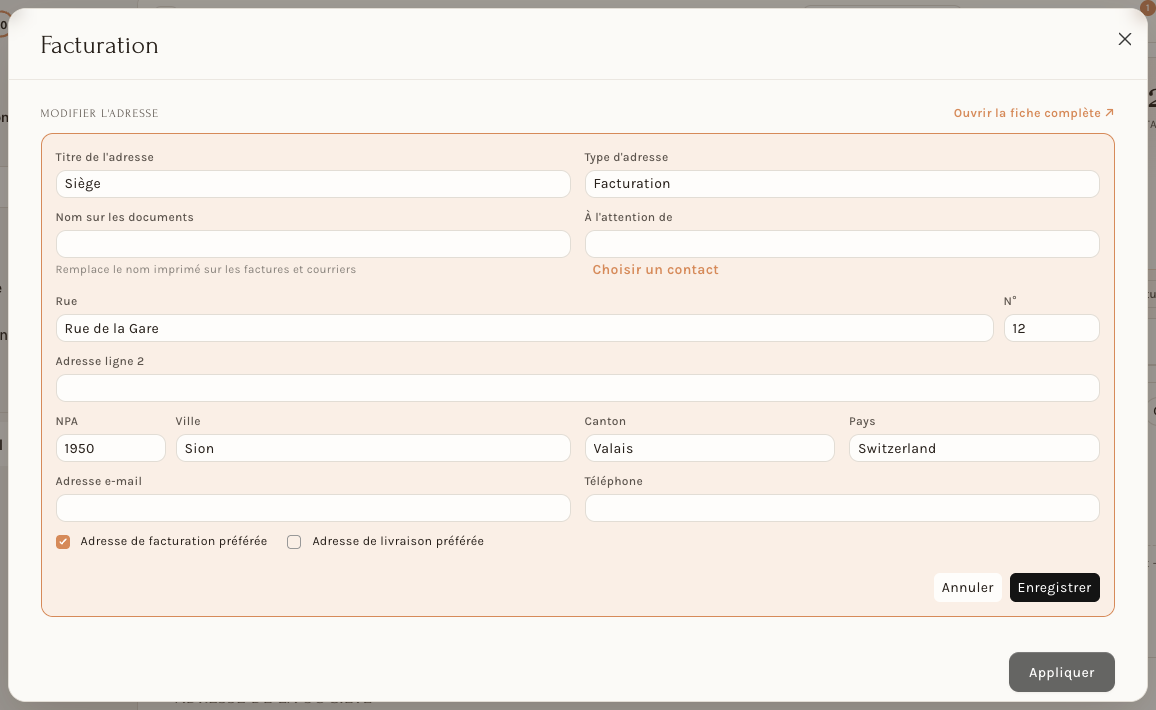Uncheck Adresse de facturation préférée checkbox
This screenshot has height=710, width=1156.
[x=63, y=542]
